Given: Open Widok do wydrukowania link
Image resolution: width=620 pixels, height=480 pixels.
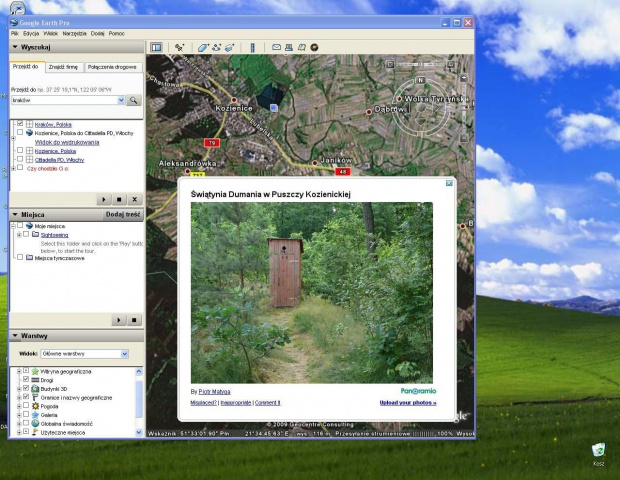Looking at the screenshot, I should coord(67,142).
